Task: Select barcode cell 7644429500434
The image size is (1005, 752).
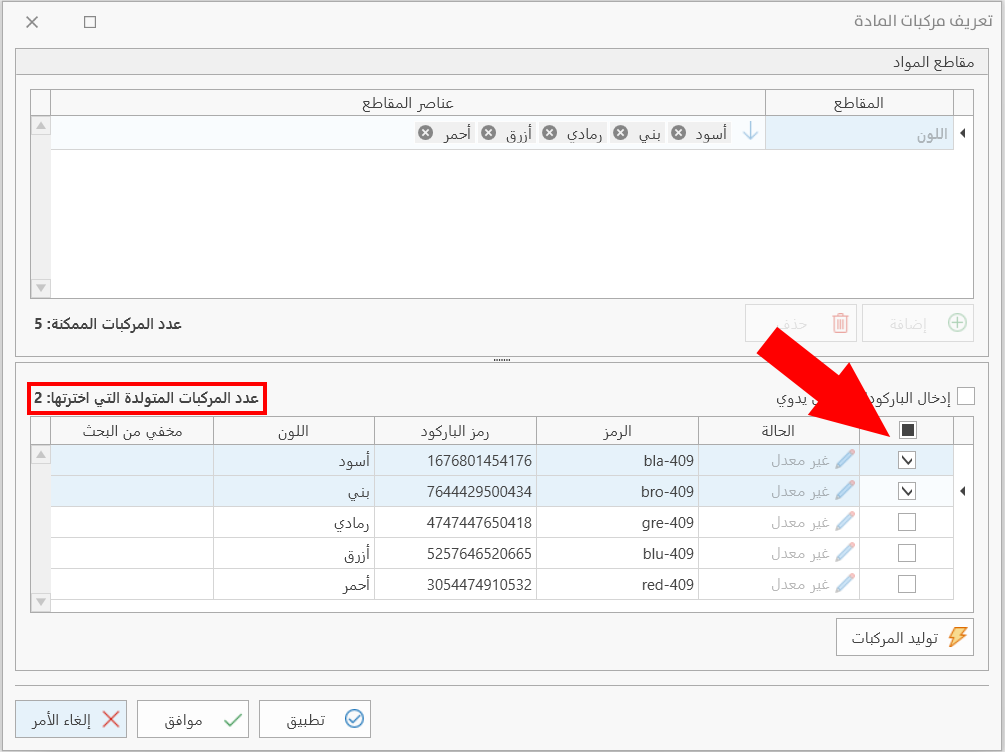Action: coord(455,491)
